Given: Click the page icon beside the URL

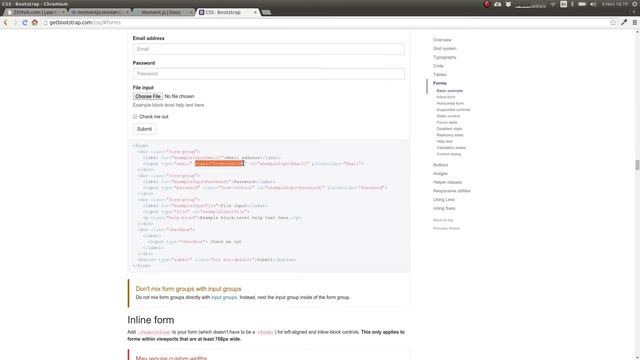Looking at the screenshot, I should coord(45,22).
